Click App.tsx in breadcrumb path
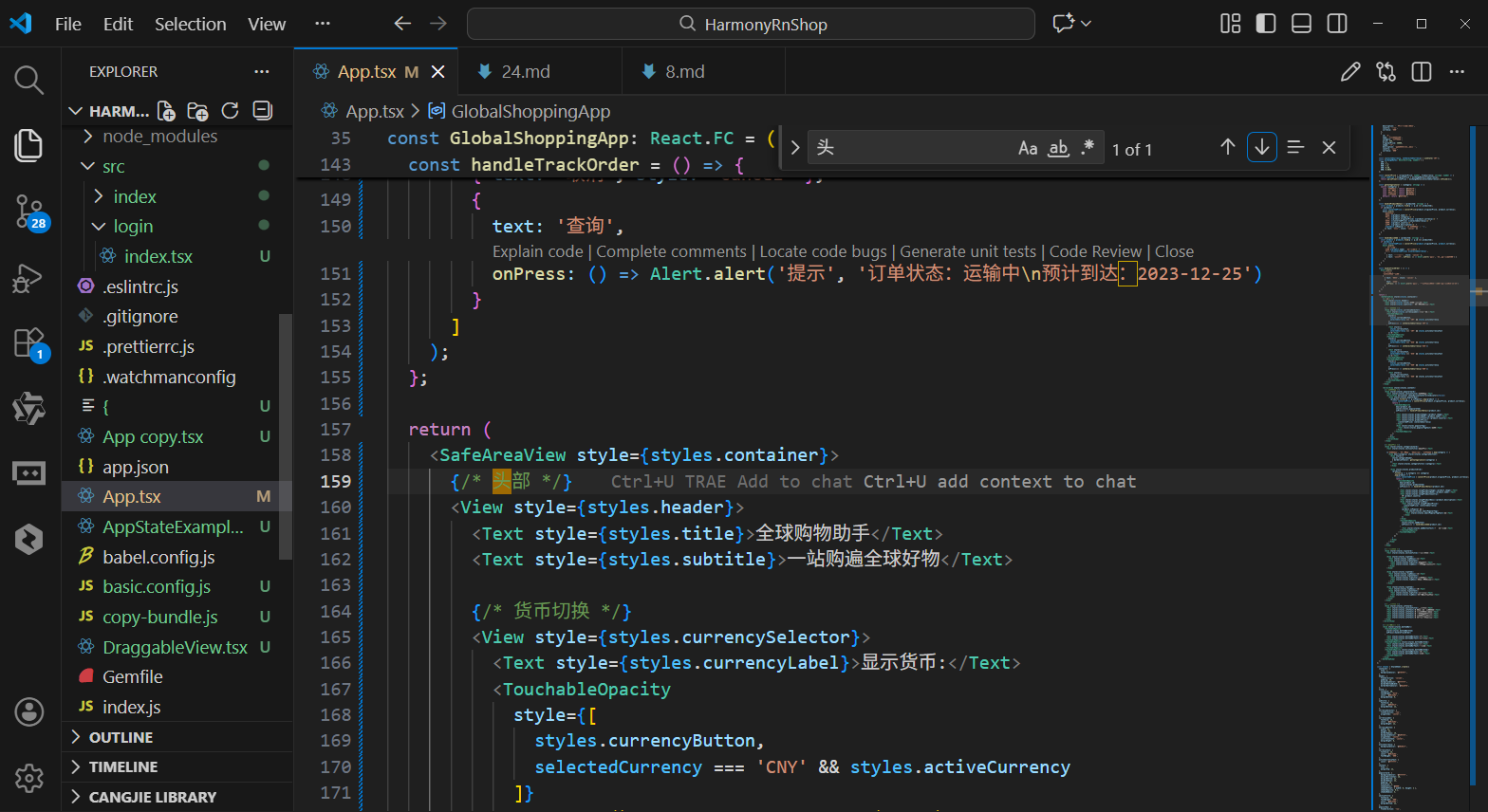 [x=375, y=111]
